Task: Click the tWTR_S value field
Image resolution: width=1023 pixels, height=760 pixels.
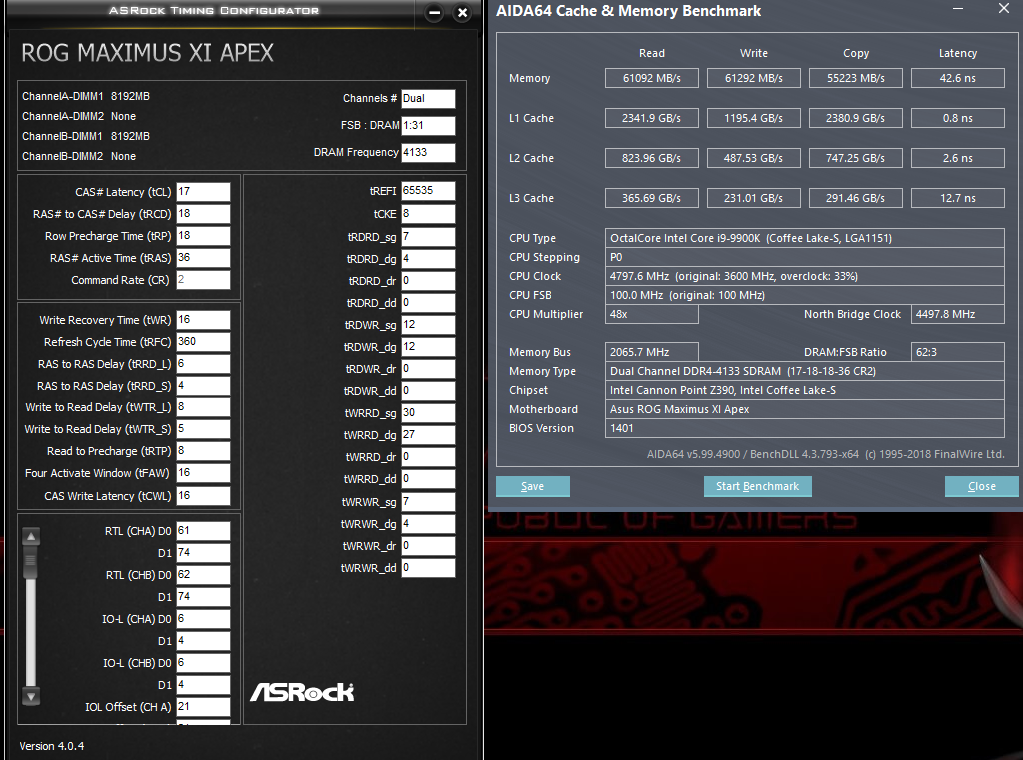Action: (x=203, y=429)
